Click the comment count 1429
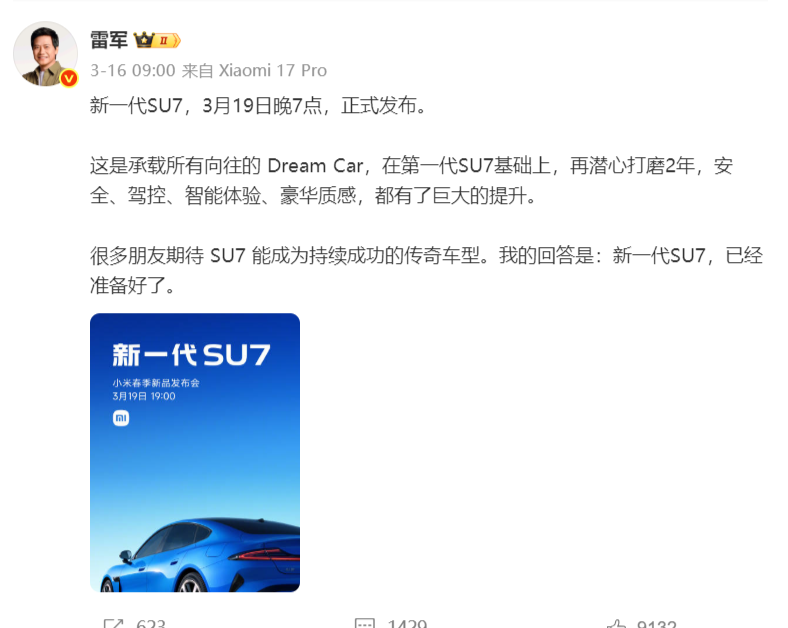The width and height of the screenshot is (788, 628). tap(407, 623)
